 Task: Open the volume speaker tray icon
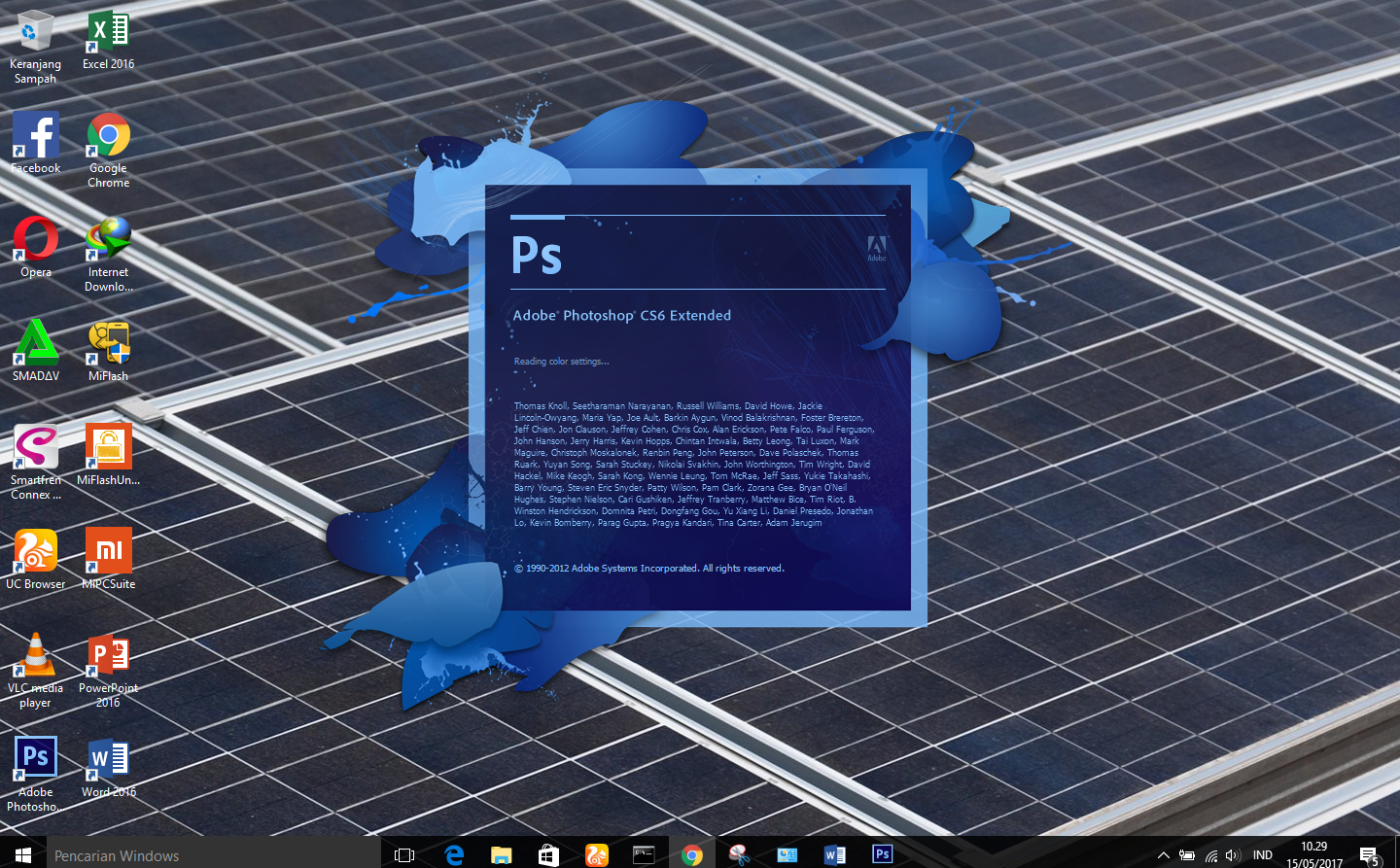(x=1233, y=855)
